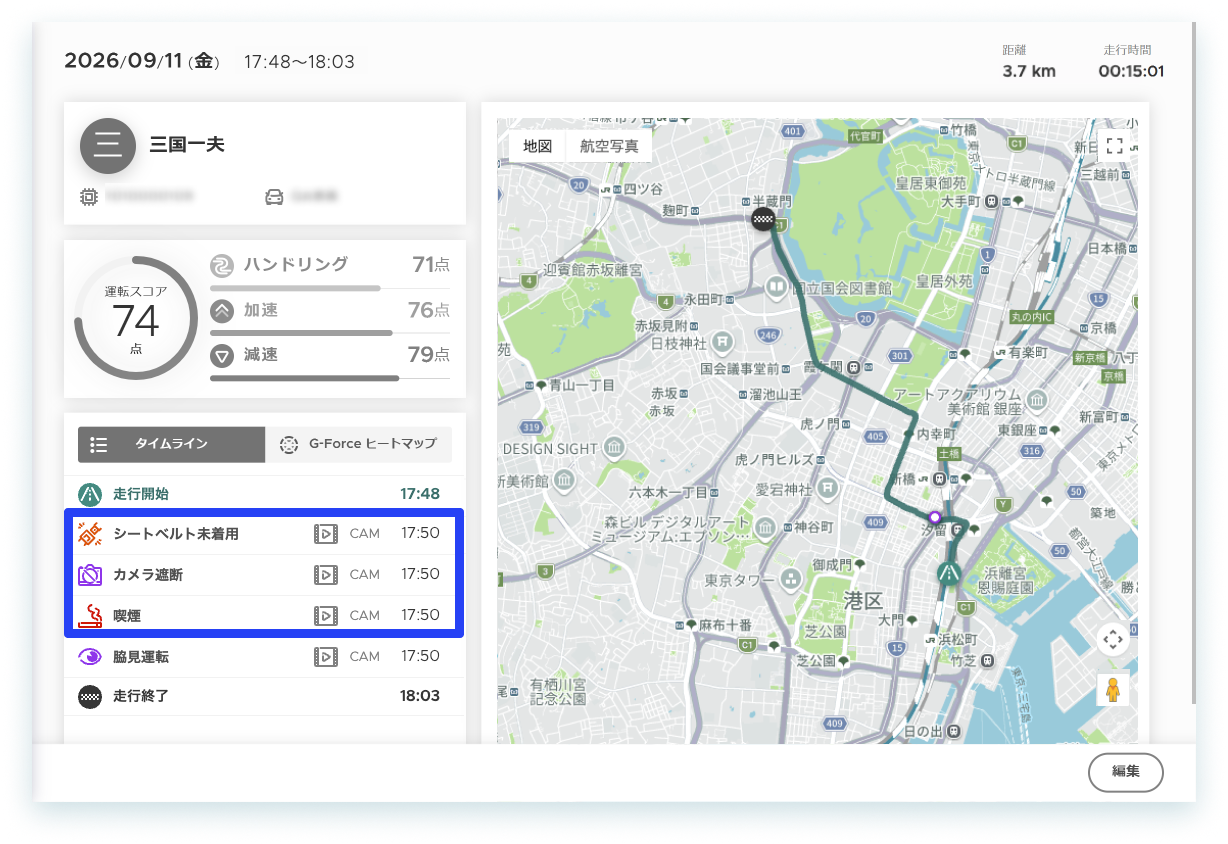Screen dimensions: 1228x844
Task: Click the trip start marker on the map
Action: (948, 574)
